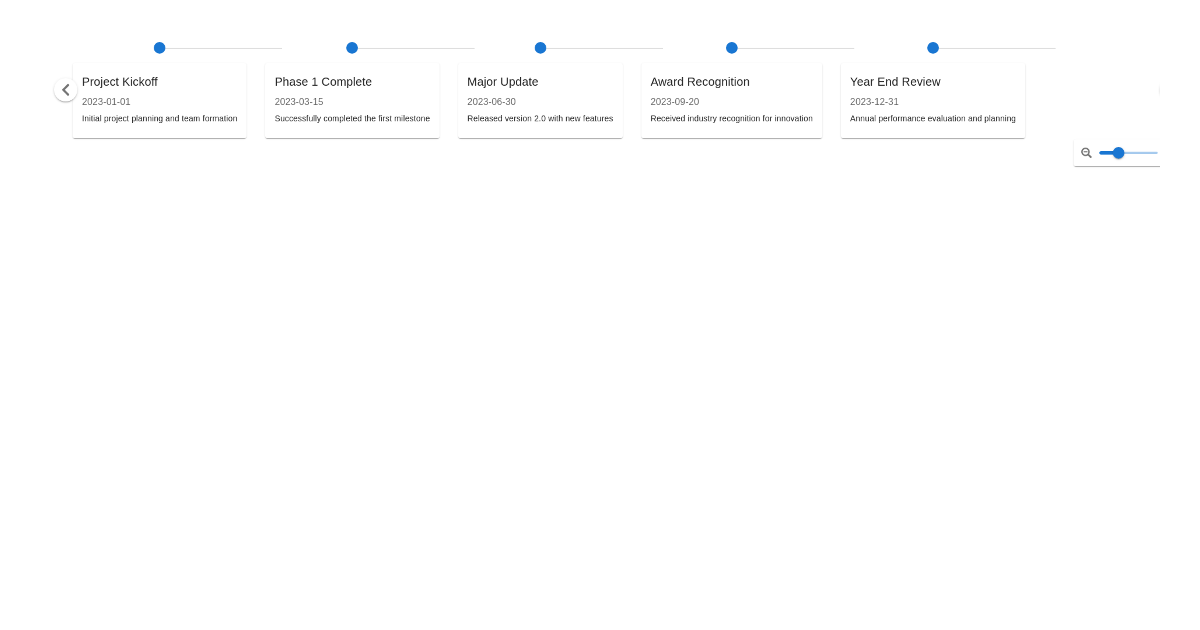
Task: Click the zoom out magnifier icon
Action: 1086,153
